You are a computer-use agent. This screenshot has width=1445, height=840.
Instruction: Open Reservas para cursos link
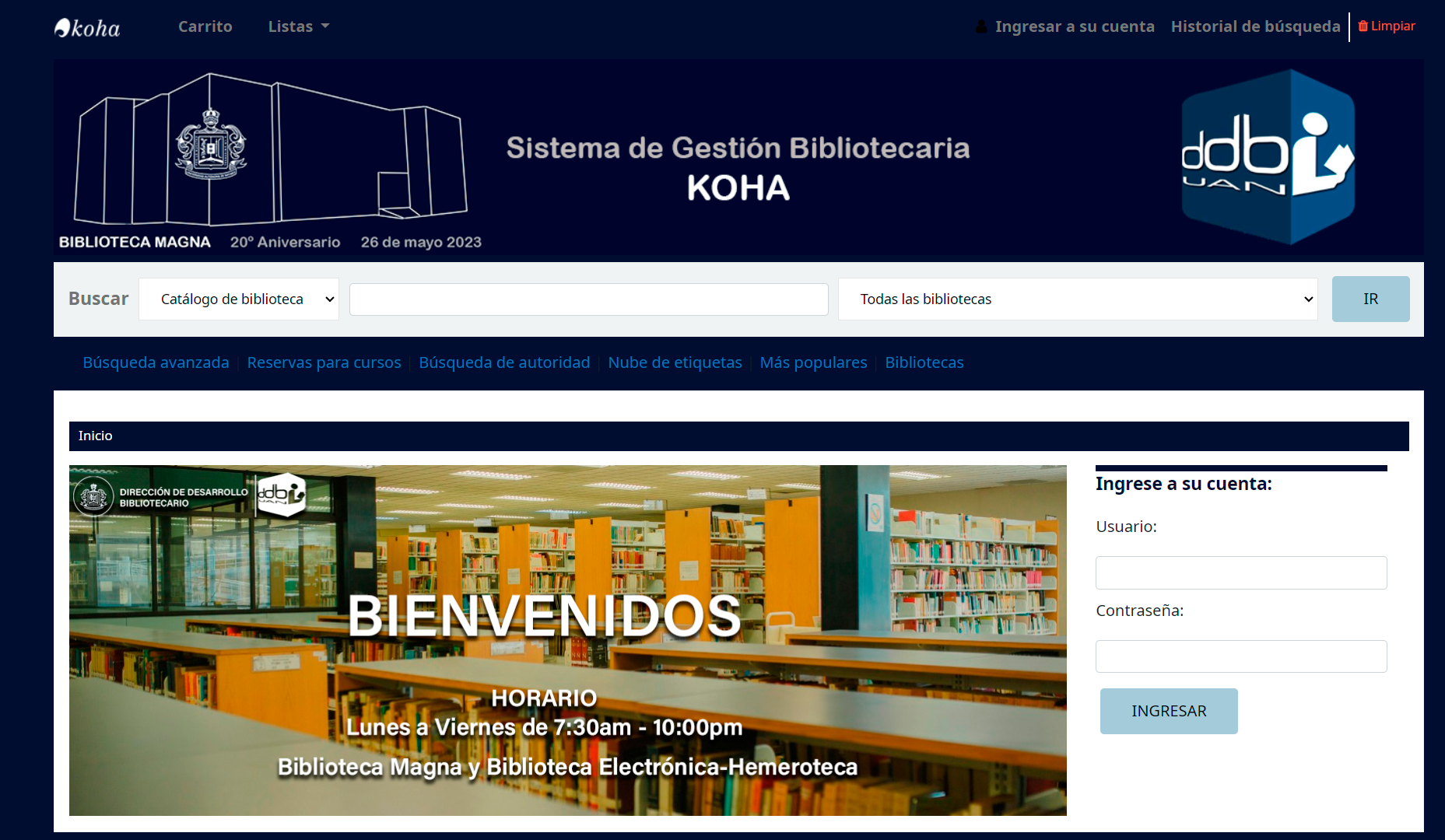(x=324, y=362)
